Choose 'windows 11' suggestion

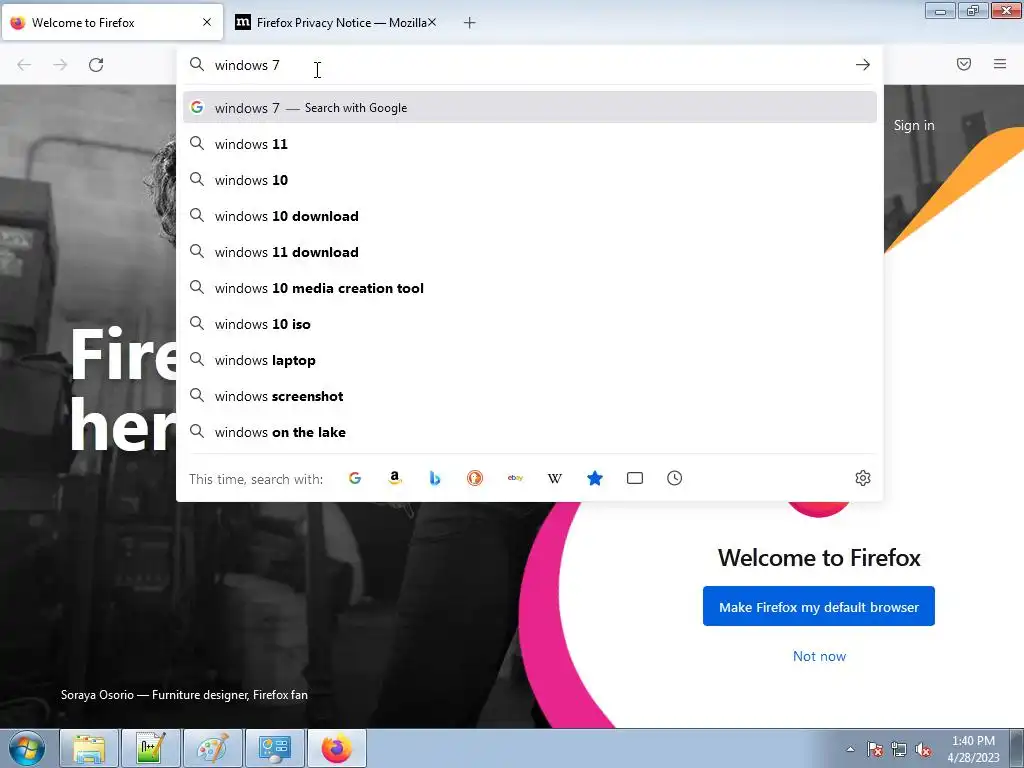(x=530, y=144)
